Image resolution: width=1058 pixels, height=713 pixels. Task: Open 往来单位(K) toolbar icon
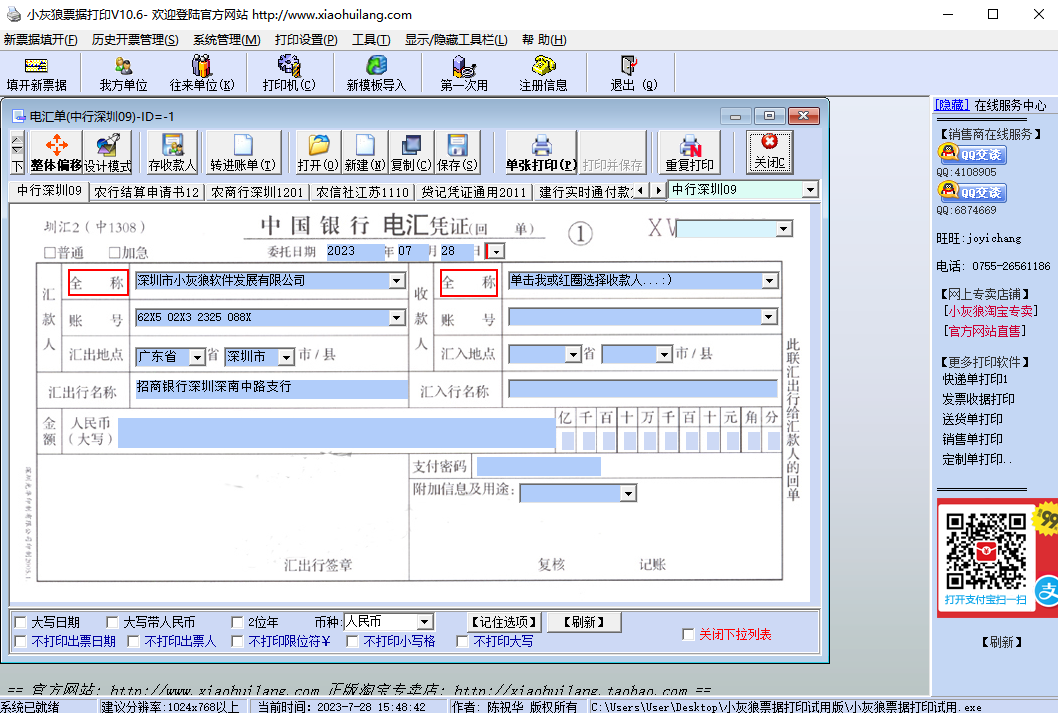click(x=202, y=74)
